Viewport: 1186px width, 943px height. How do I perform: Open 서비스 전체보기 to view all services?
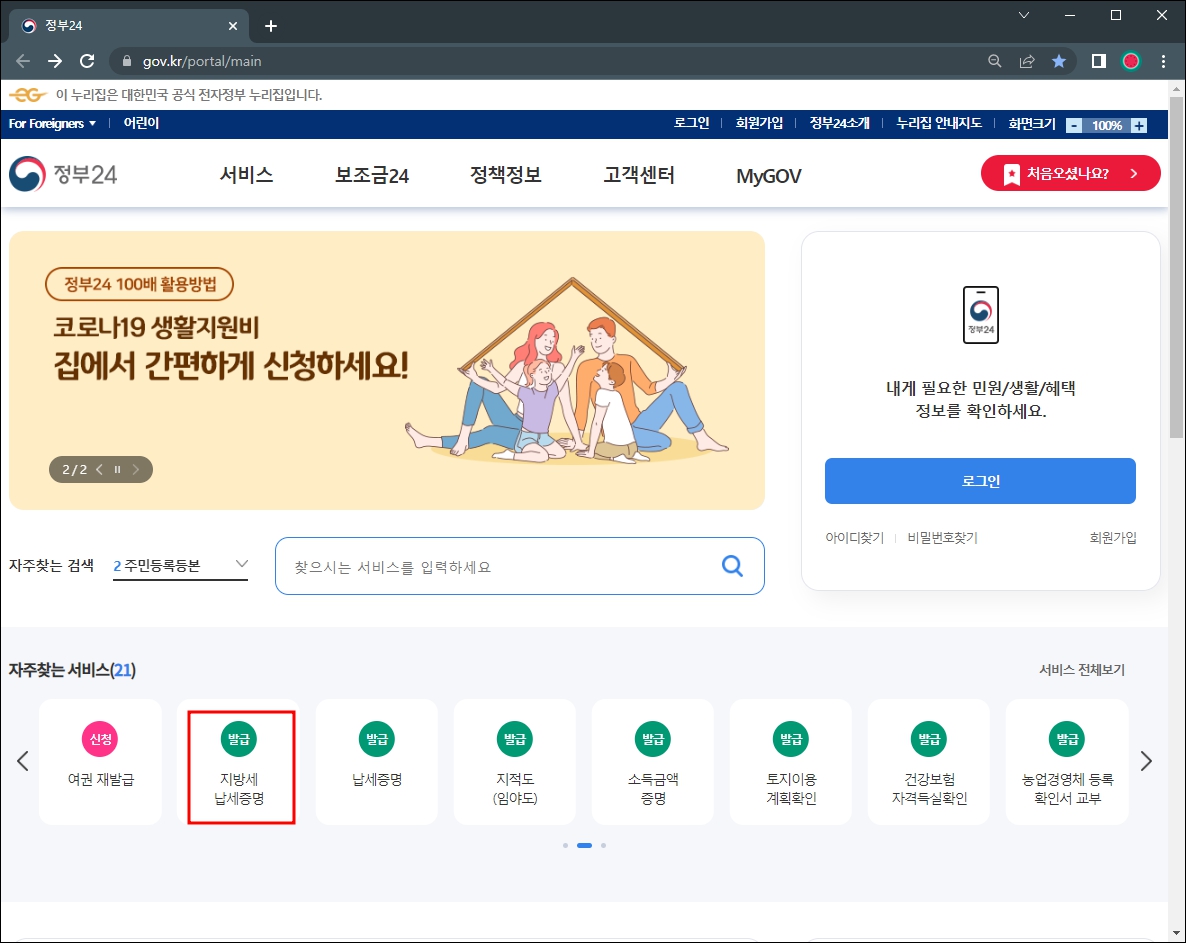1081,669
